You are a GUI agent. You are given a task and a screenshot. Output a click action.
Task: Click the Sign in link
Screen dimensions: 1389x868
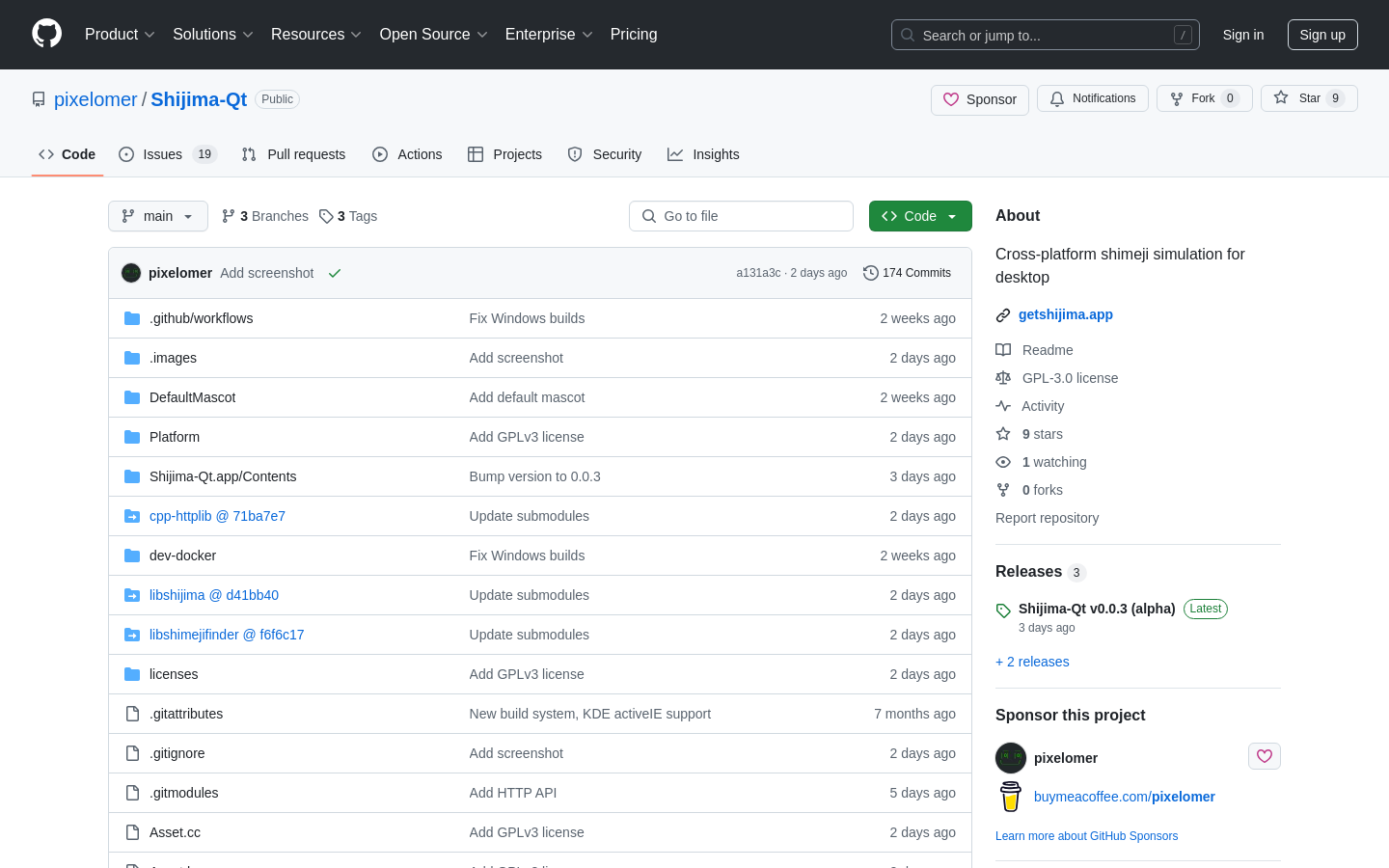click(x=1243, y=35)
